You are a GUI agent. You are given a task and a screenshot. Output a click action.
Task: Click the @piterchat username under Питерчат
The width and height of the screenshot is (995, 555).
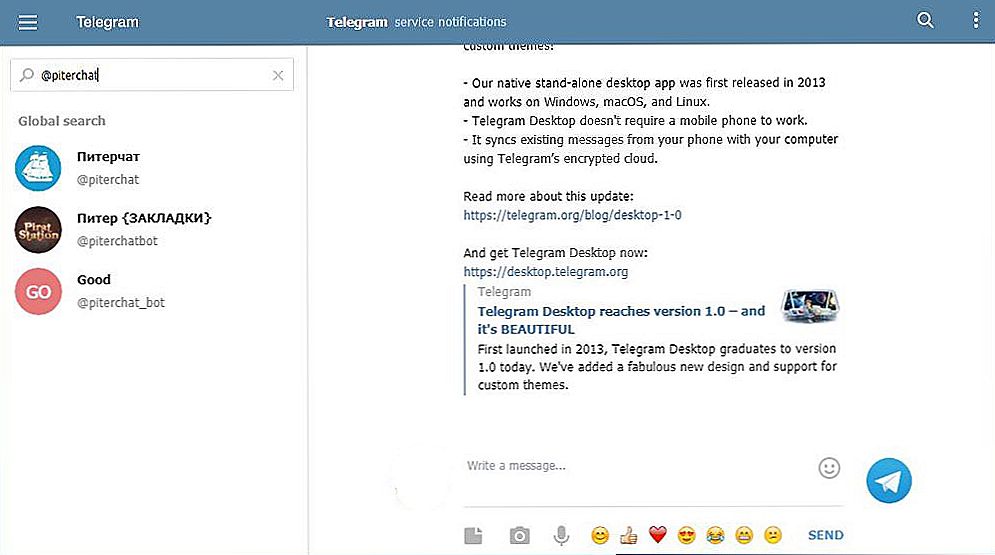tap(108, 180)
